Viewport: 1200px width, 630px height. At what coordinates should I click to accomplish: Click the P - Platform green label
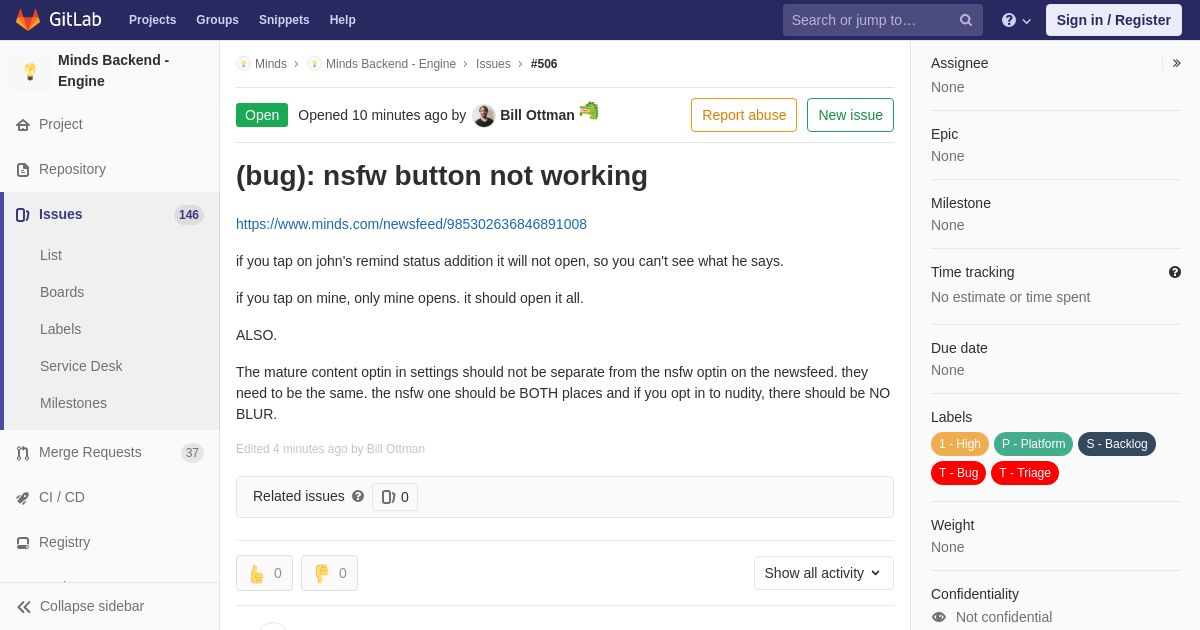click(x=1033, y=444)
